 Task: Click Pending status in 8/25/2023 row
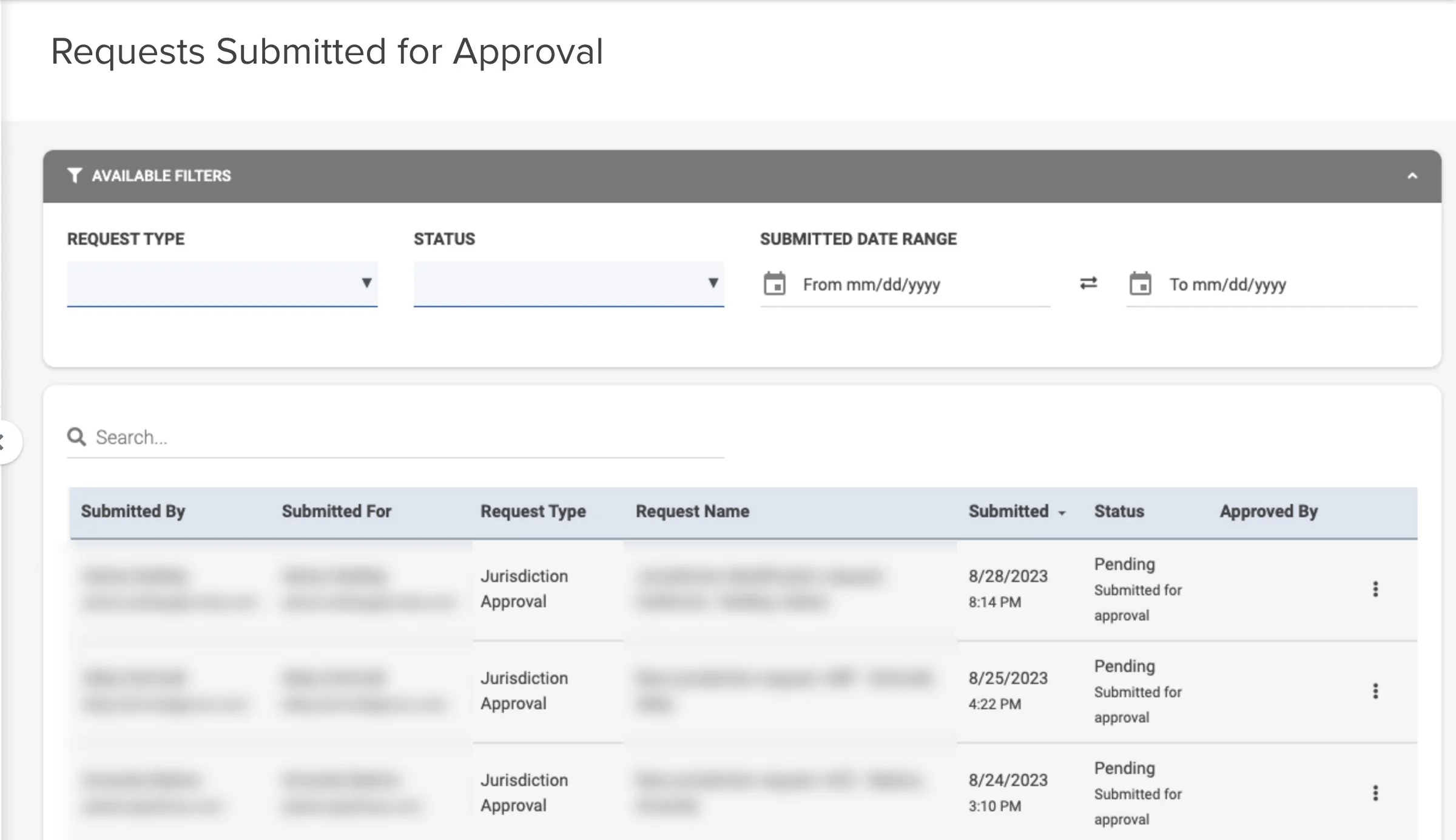click(1124, 666)
